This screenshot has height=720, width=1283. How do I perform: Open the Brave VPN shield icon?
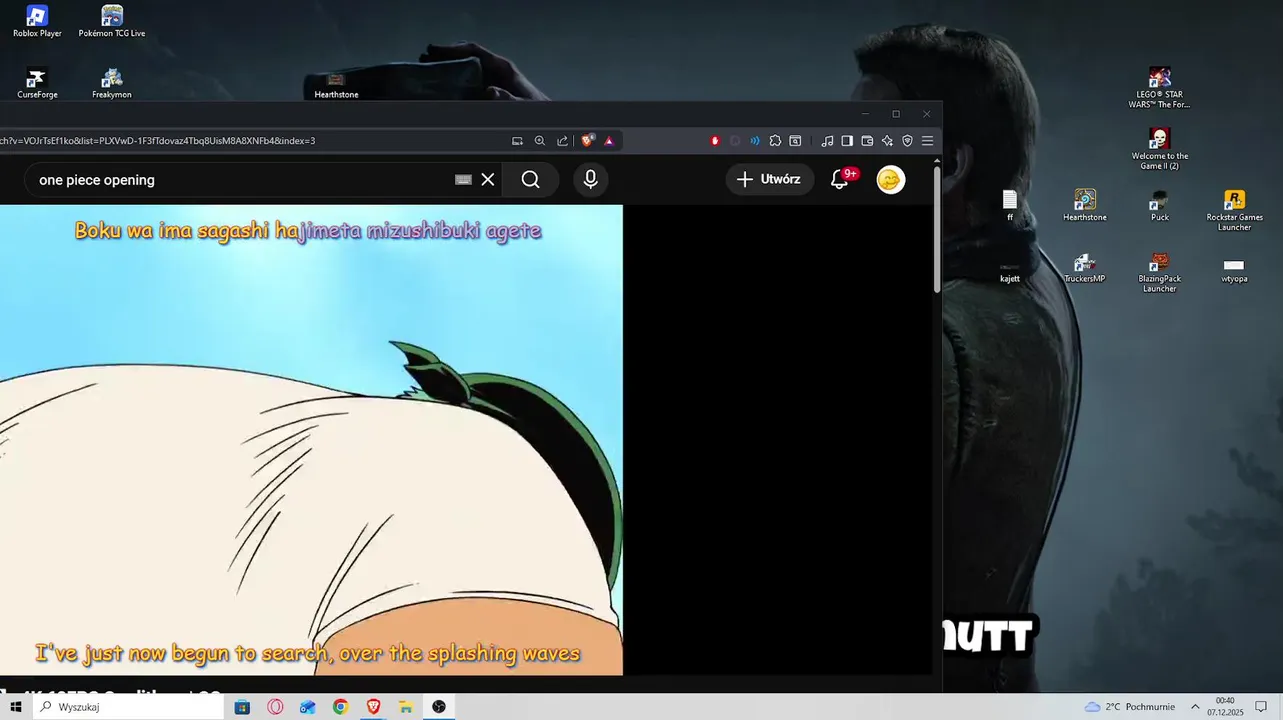click(907, 141)
